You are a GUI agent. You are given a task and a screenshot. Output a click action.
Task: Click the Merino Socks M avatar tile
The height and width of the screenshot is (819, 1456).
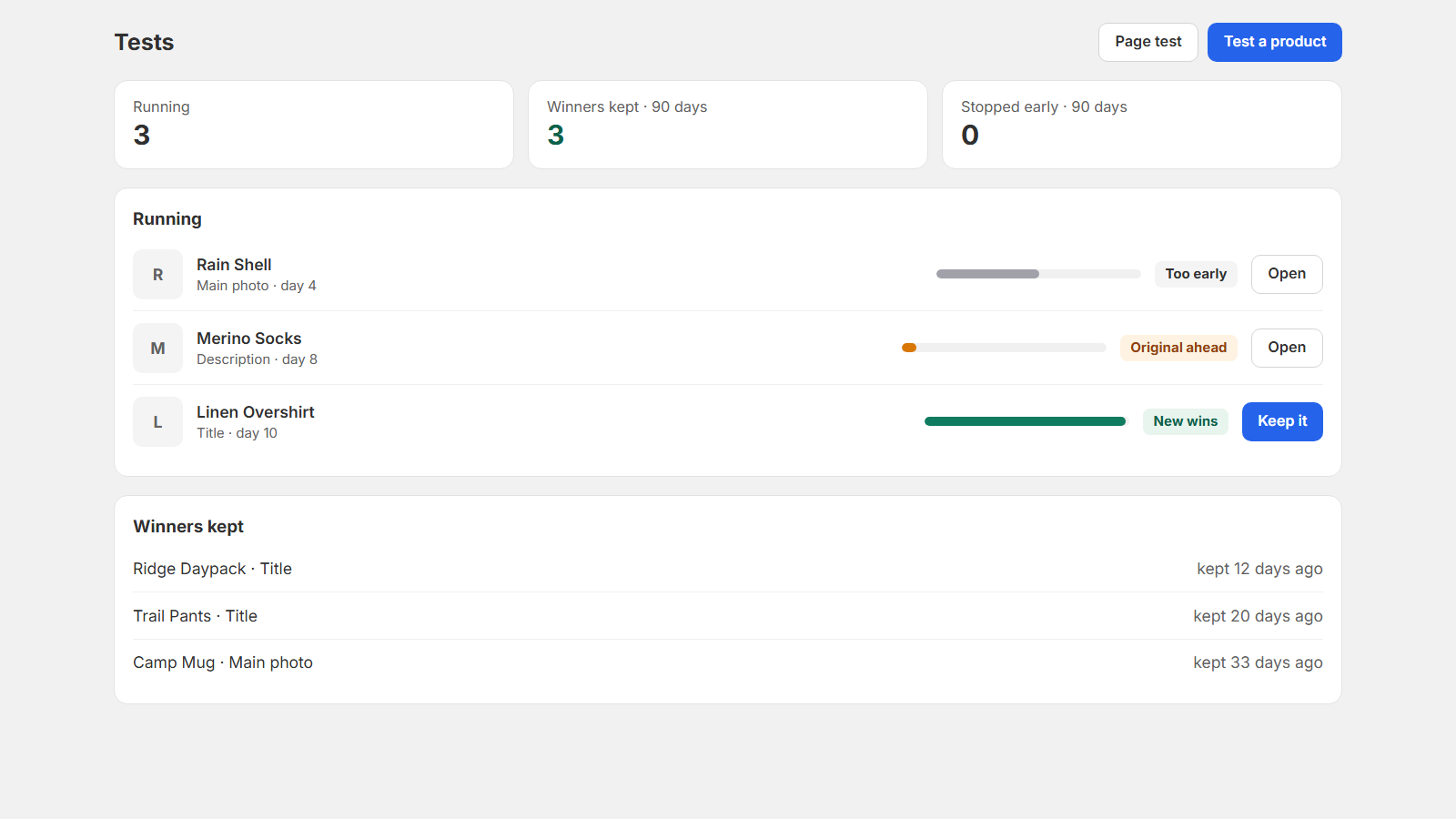coord(157,349)
